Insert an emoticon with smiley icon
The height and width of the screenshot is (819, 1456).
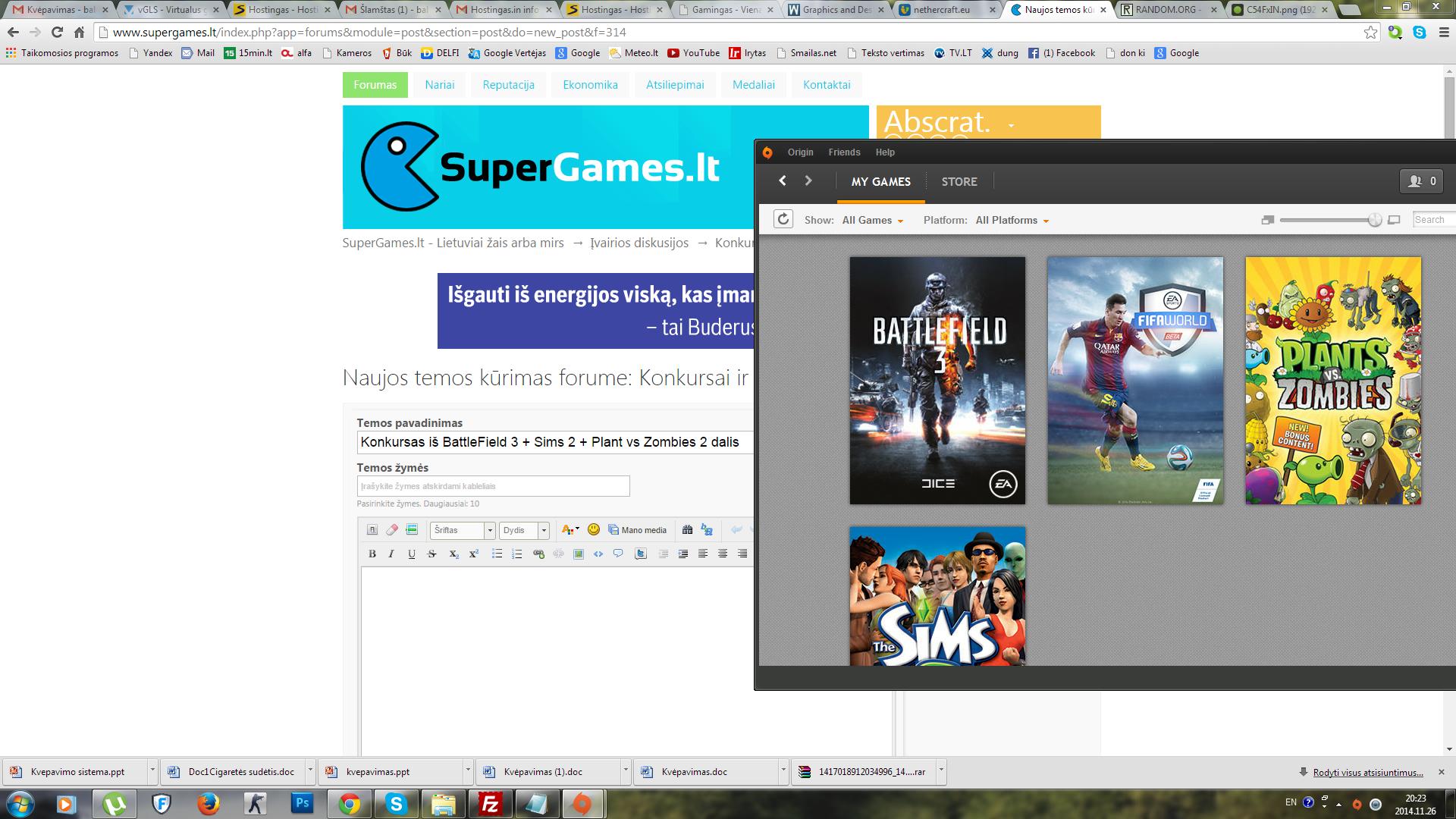coord(594,529)
